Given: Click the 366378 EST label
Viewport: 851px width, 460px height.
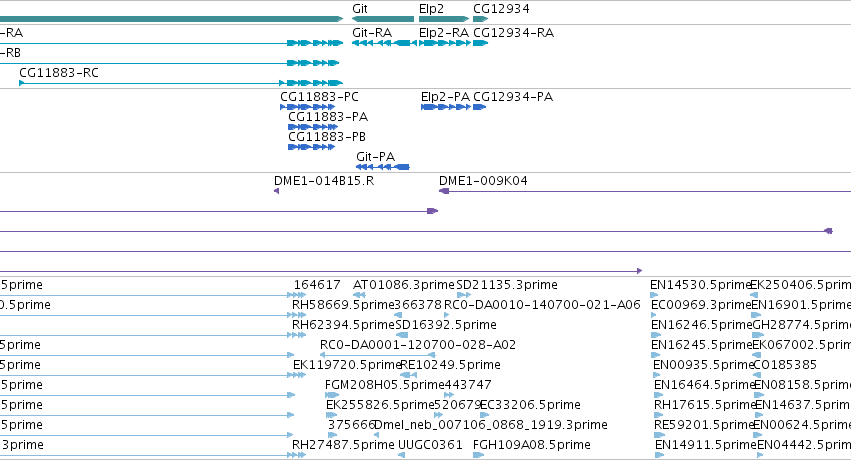Looking at the screenshot, I should pyautogui.click(x=418, y=305).
